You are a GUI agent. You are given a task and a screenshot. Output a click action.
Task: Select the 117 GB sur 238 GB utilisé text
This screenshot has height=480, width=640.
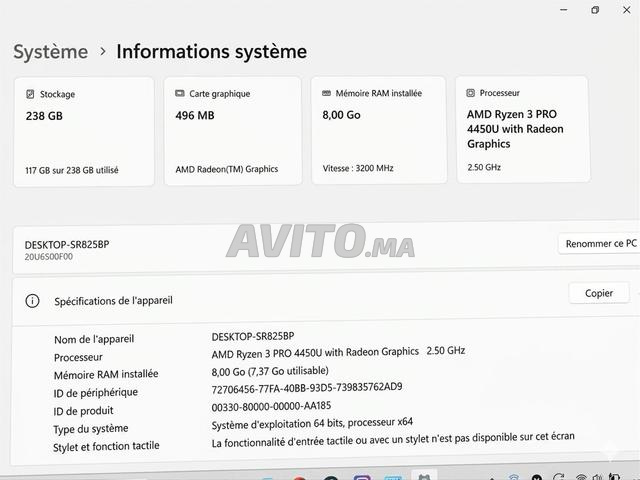[x=71, y=170]
